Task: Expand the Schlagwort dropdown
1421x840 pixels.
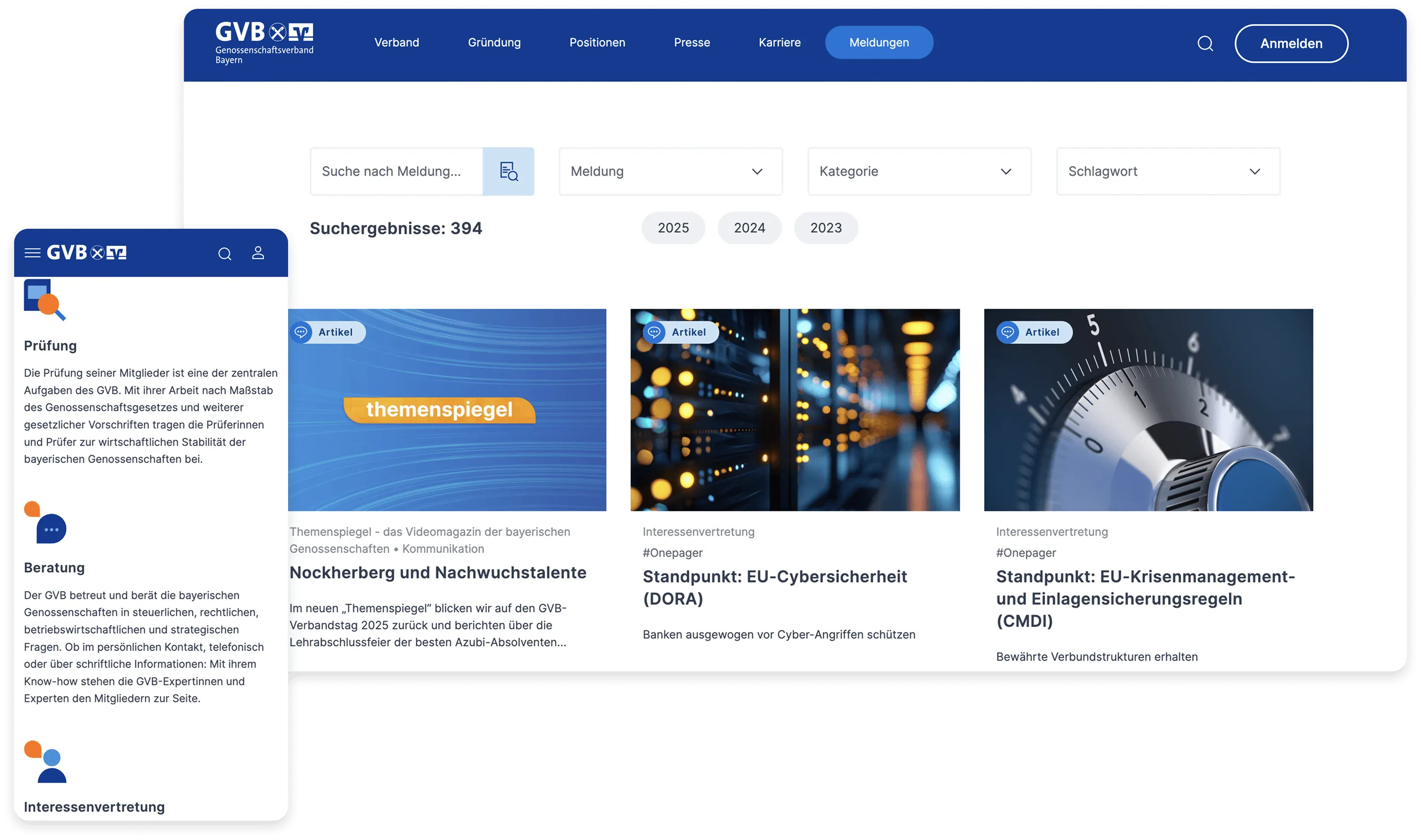Action: click(1167, 171)
